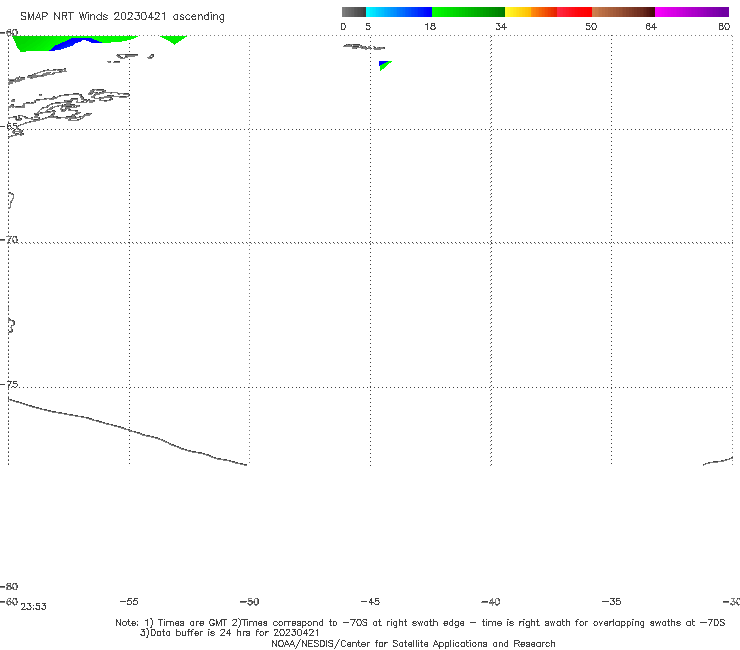
Task: Click the large green wind swath at map top-left
Action: [33, 43]
